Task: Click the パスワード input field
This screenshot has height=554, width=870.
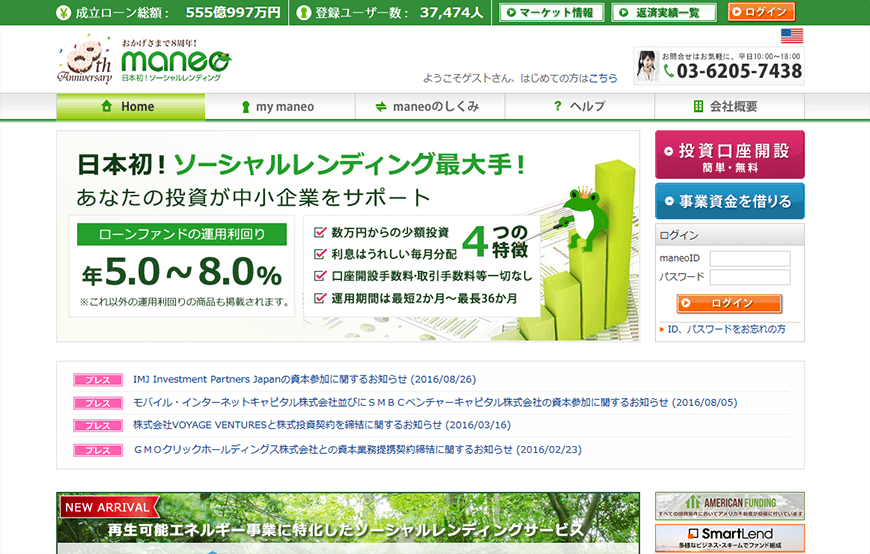Action: 750,277
